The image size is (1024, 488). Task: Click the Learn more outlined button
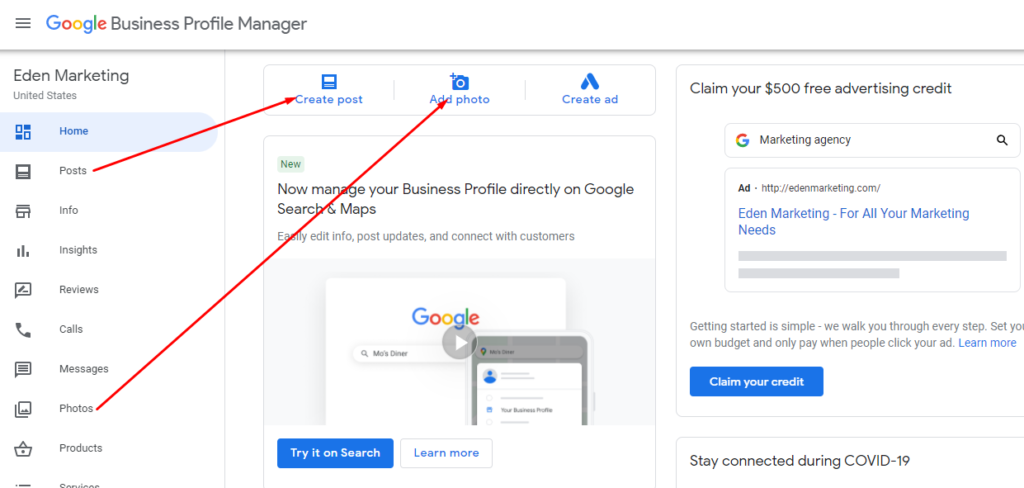coord(446,453)
